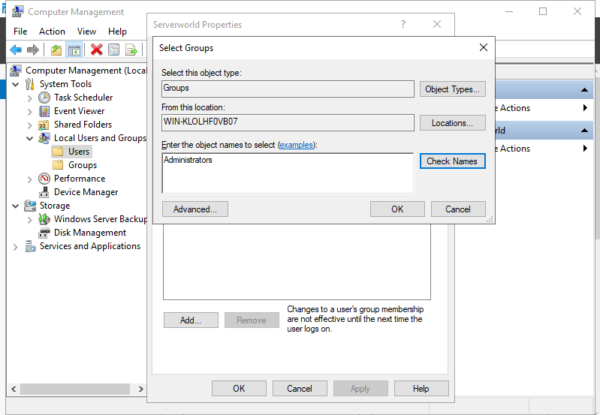
Task: Expand the Services and Applications node
Action: (16, 247)
